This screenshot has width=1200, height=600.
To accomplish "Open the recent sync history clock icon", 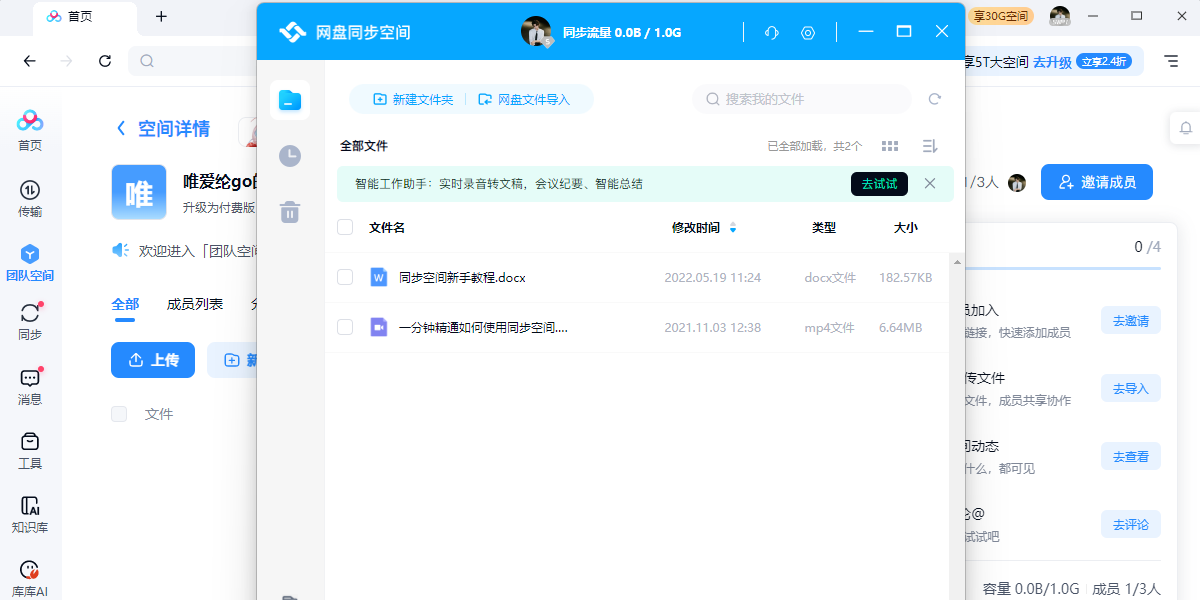I will click(x=290, y=155).
